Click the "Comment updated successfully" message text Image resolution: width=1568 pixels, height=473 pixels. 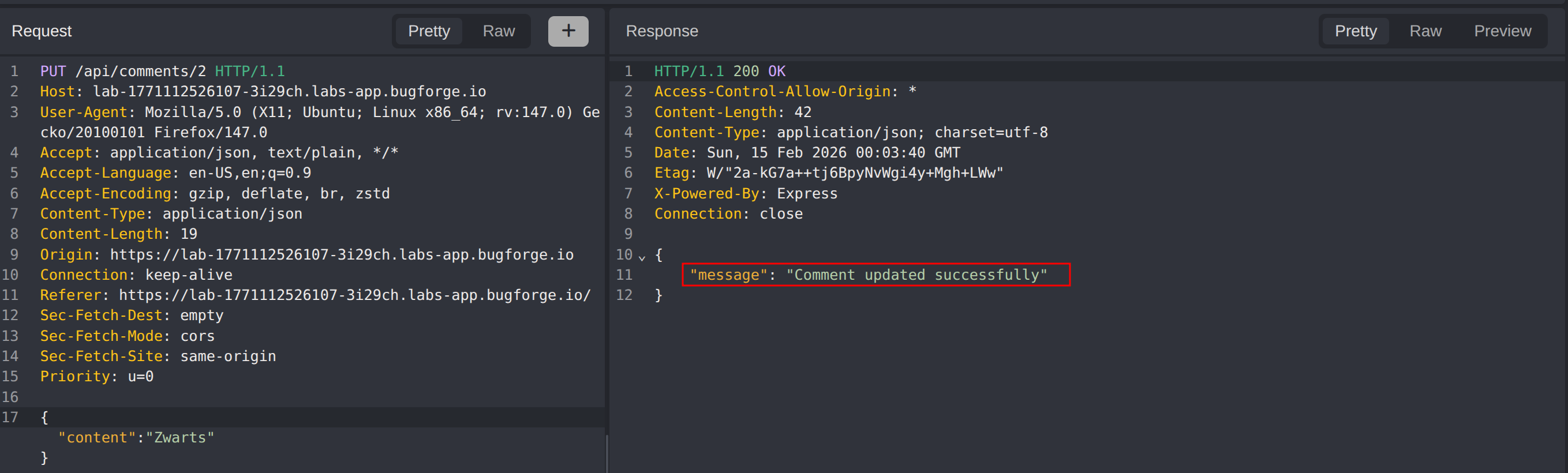(916, 275)
